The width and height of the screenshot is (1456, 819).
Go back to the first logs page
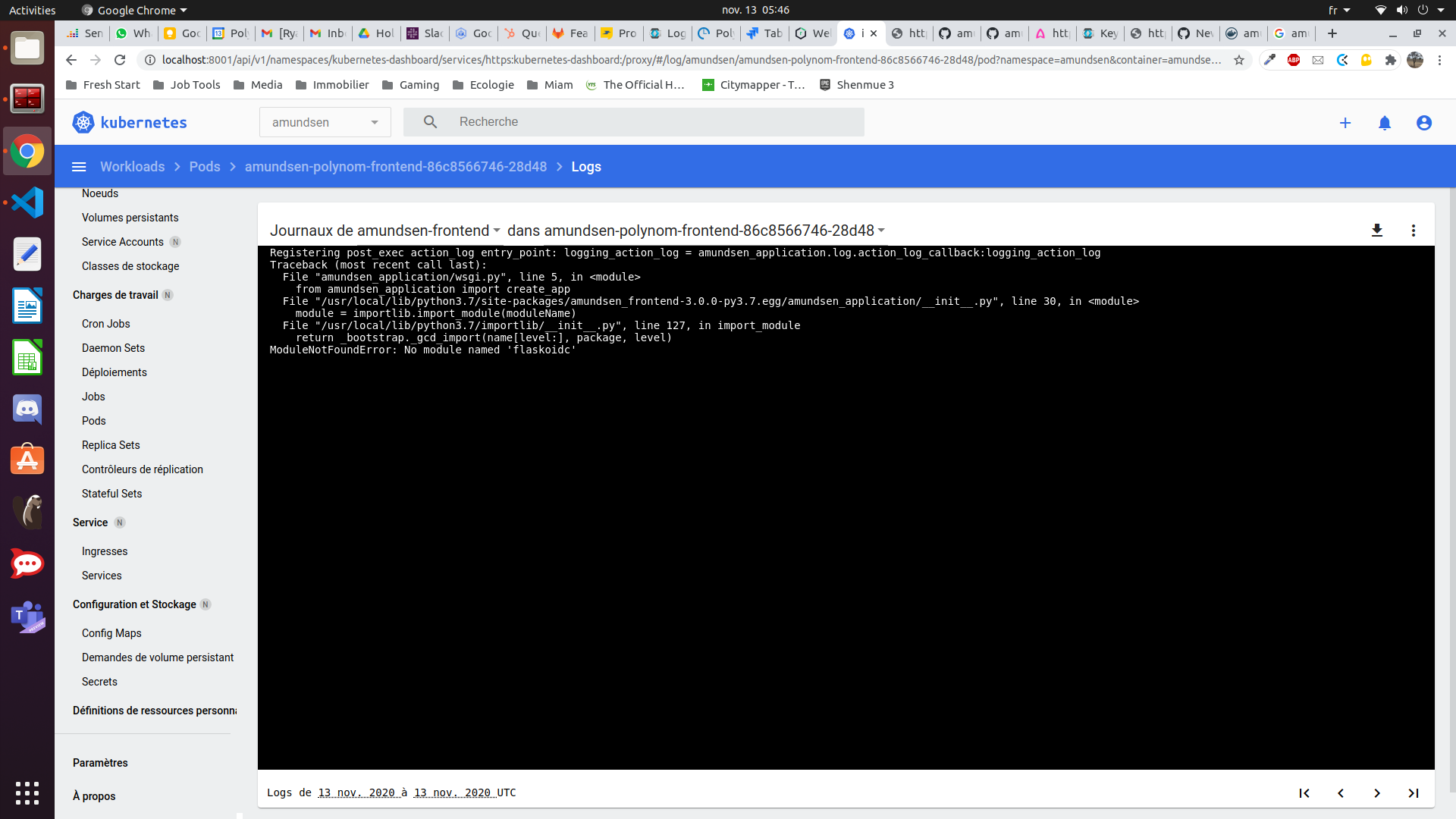(x=1305, y=793)
